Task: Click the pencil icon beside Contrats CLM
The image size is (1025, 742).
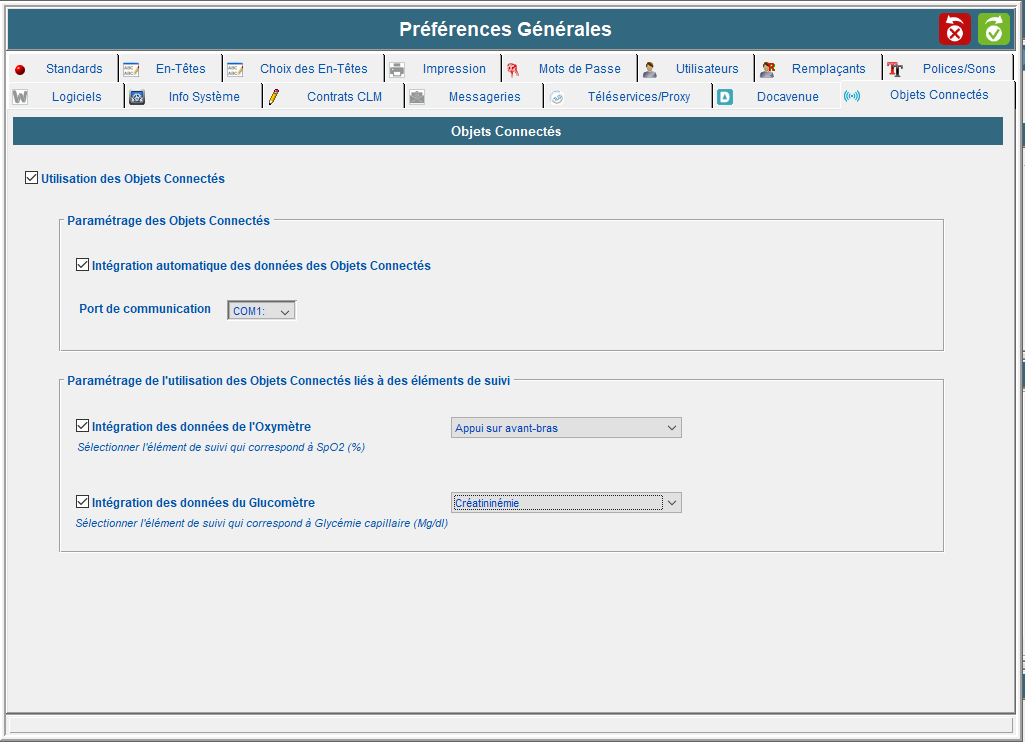Action: (273, 97)
